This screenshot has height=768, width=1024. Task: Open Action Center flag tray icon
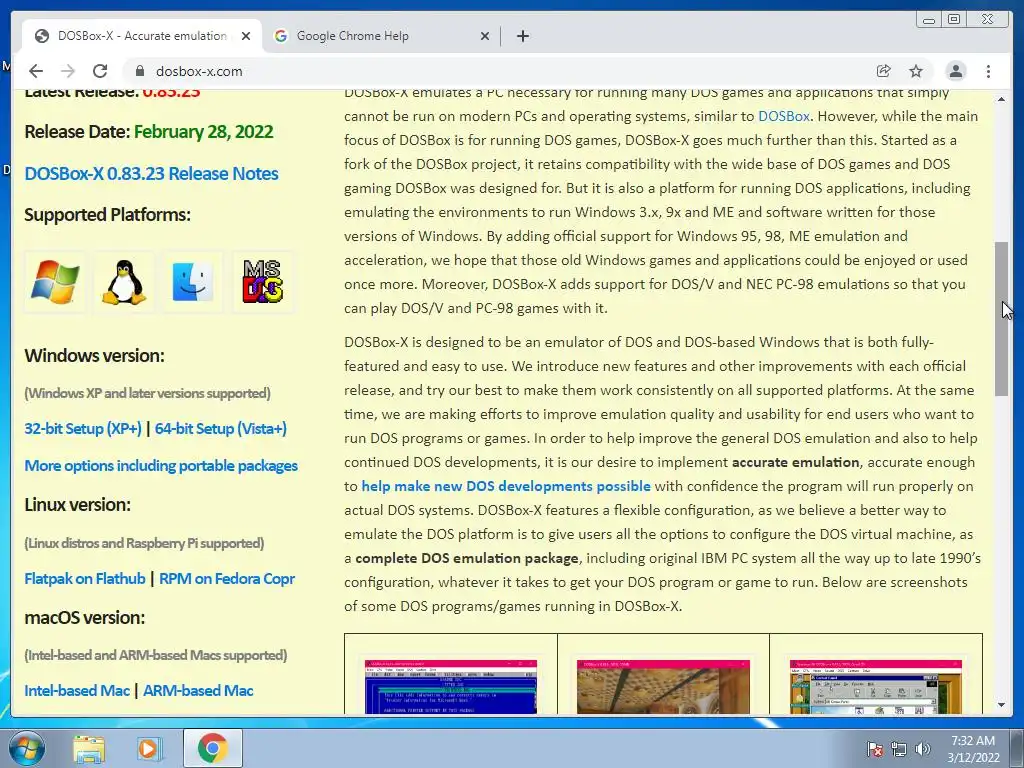(x=875, y=750)
